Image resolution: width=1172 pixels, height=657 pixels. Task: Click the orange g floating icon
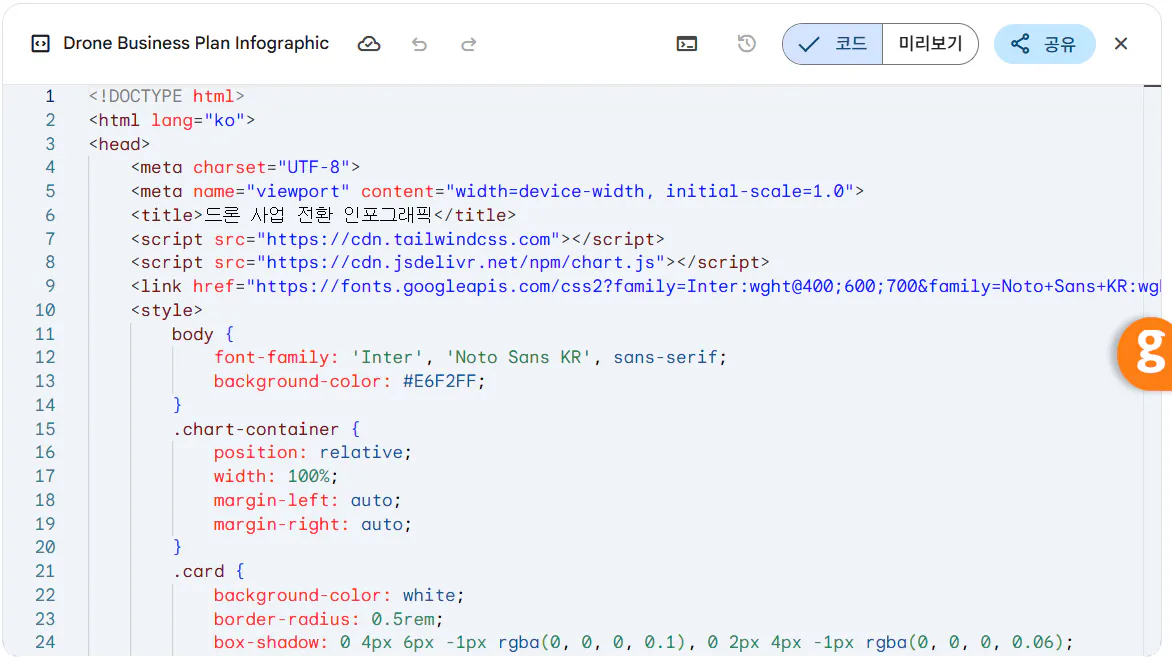coord(1146,354)
